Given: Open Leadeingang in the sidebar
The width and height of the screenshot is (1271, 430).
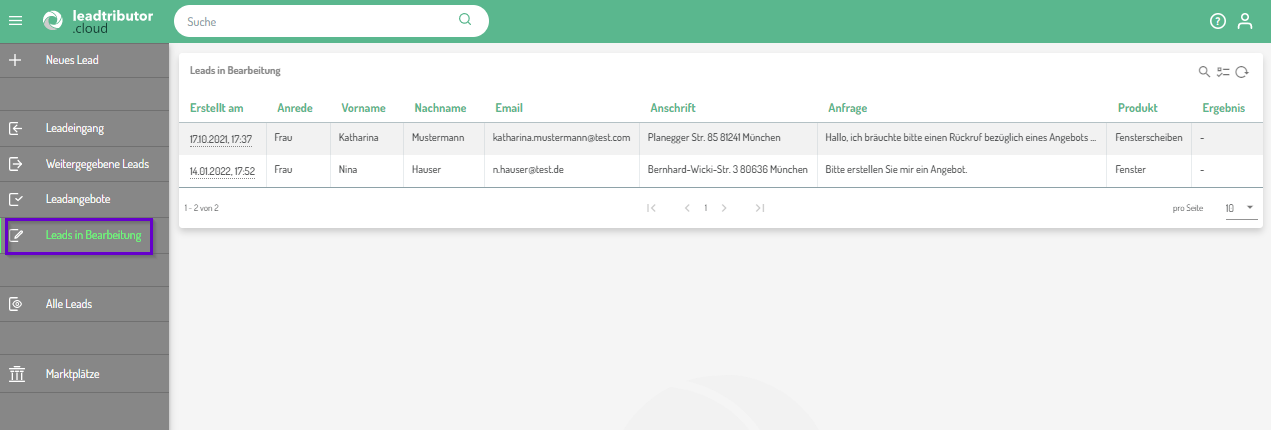Looking at the screenshot, I should point(75,128).
